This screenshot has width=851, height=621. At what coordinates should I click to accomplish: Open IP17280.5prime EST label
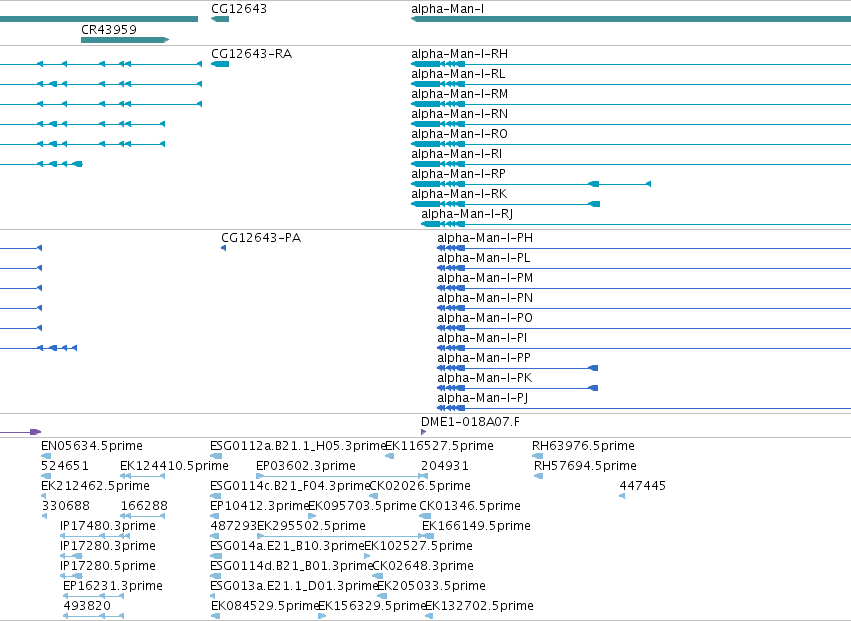pyautogui.click(x=108, y=566)
